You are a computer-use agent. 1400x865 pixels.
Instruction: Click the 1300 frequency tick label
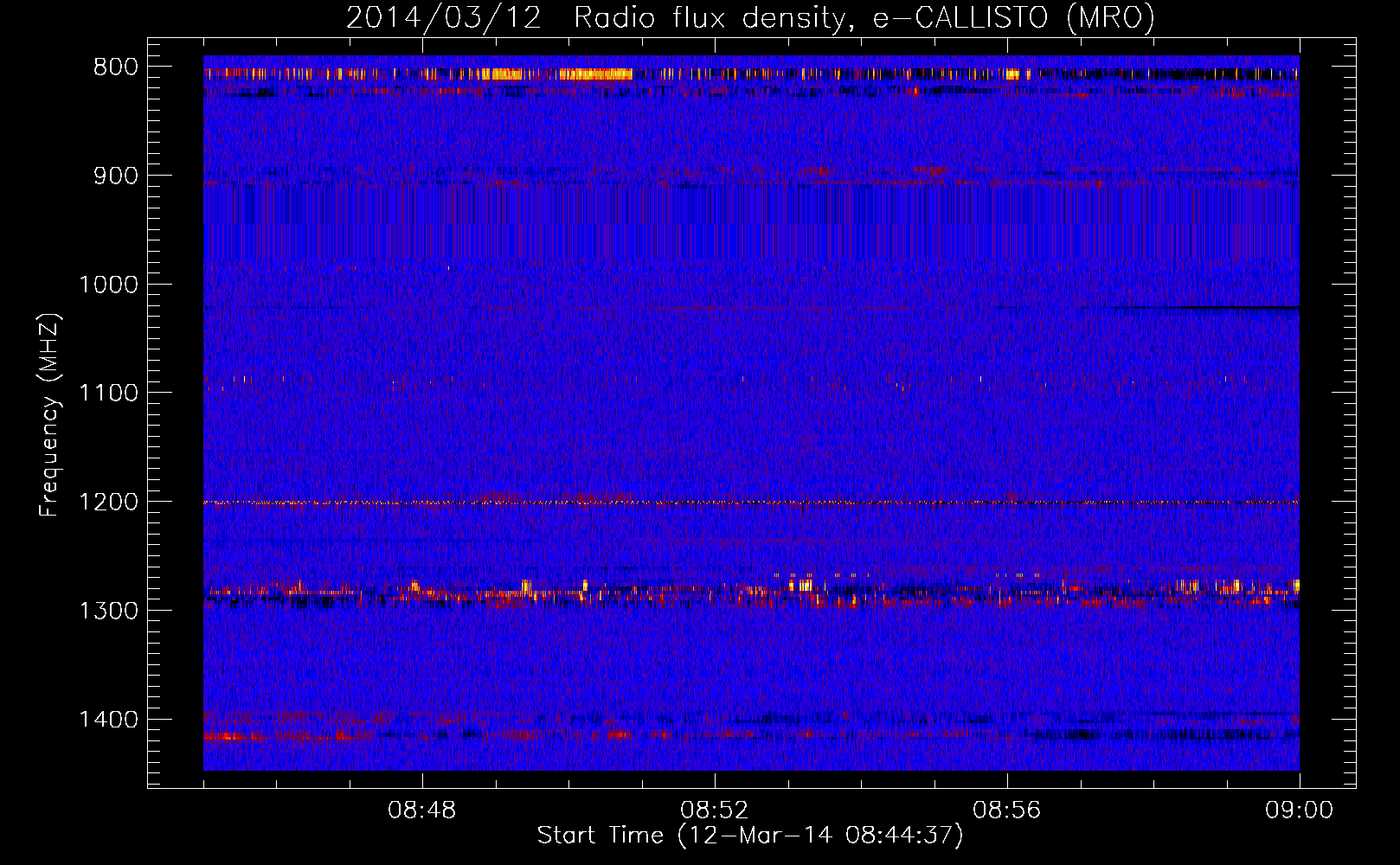pyautogui.click(x=108, y=611)
